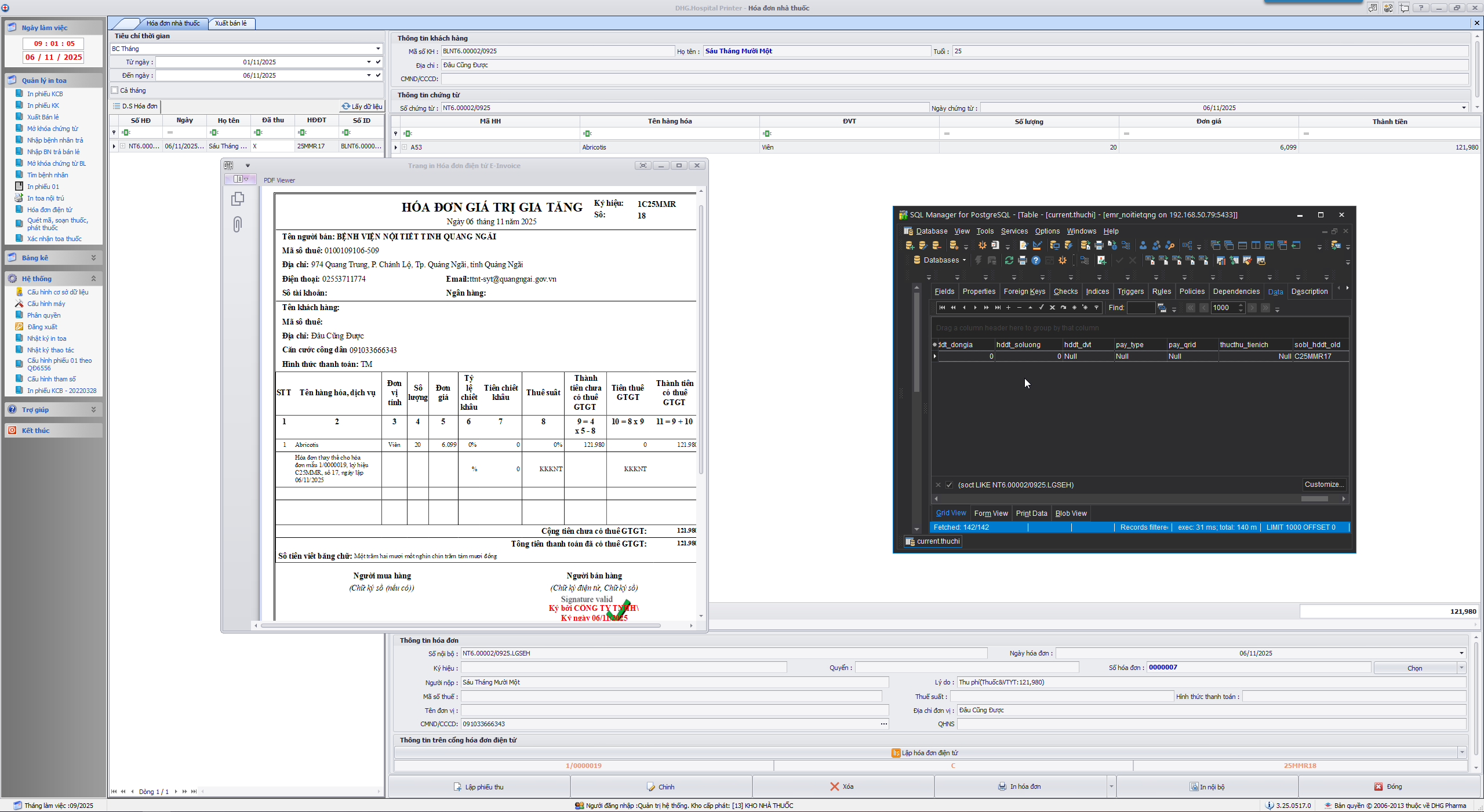Click the refresh icon in SQL Manager toolbar

(x=1009, y=261)
